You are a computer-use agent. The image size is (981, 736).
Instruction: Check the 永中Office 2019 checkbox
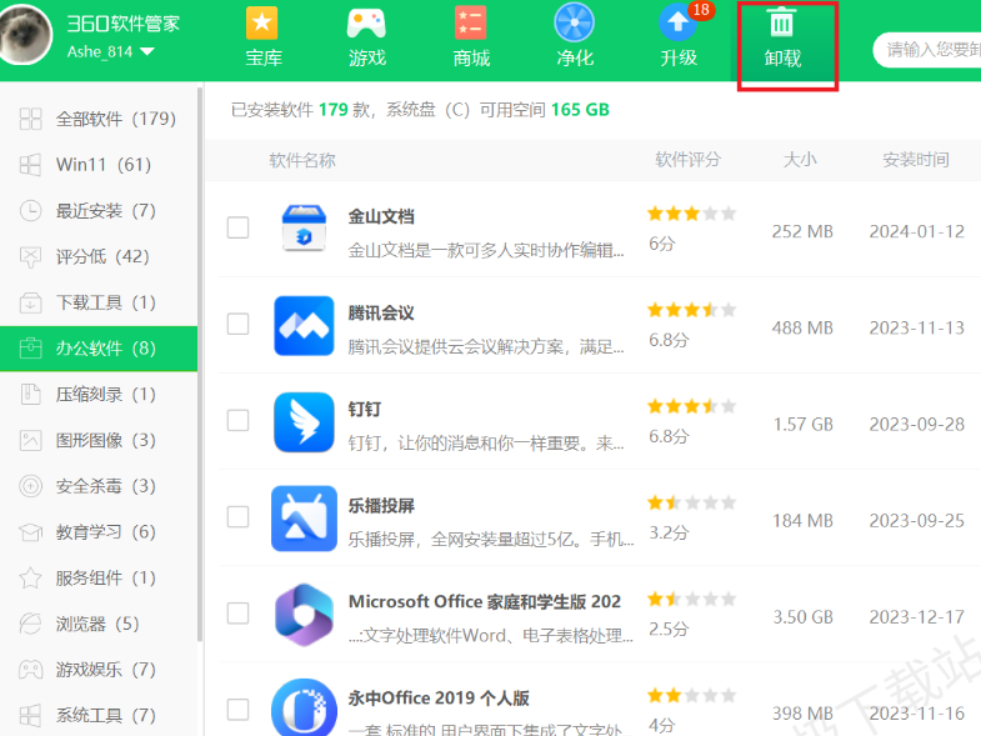[x=238, y=710]
